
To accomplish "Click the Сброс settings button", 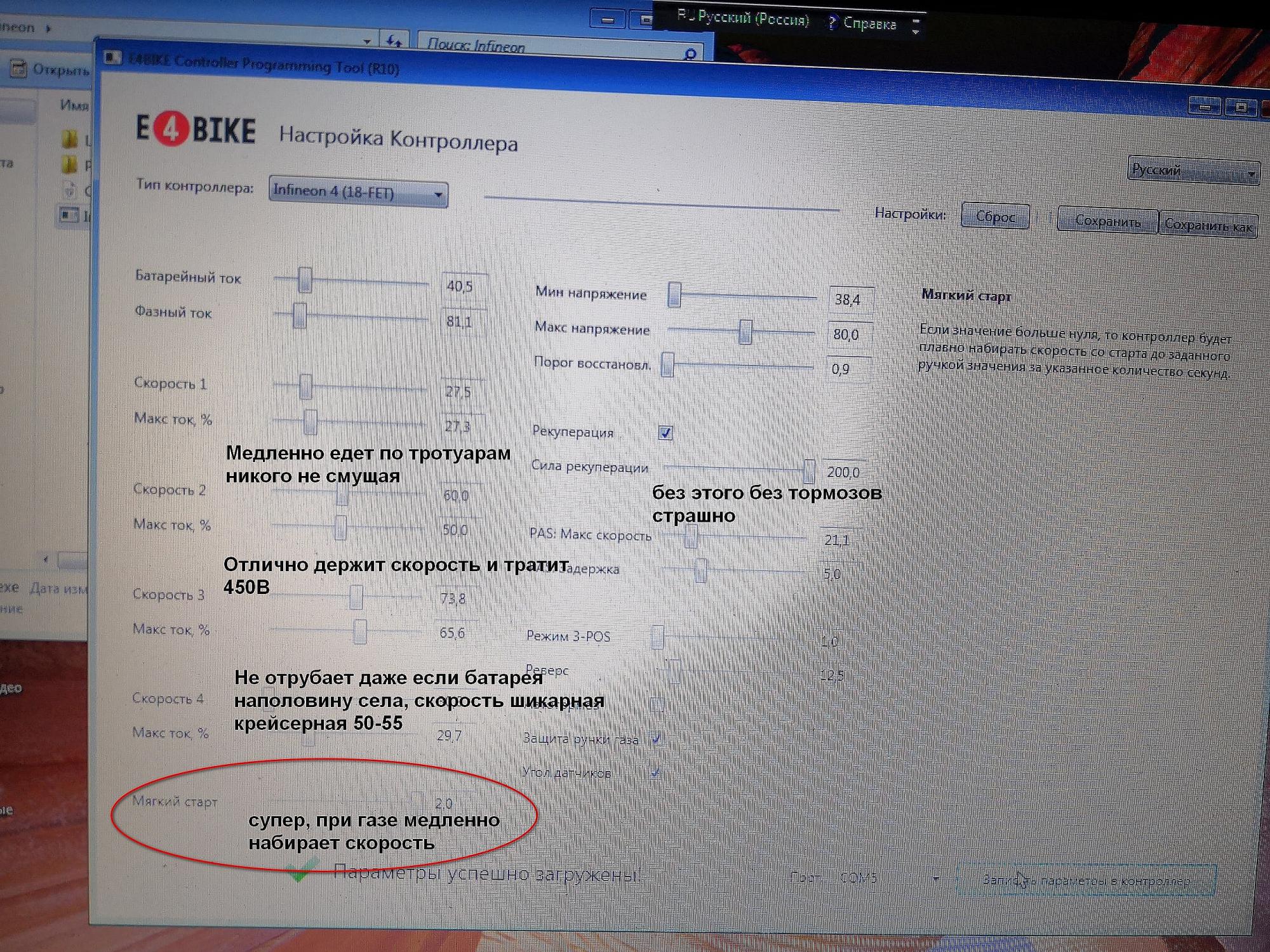I will (995, 217).
